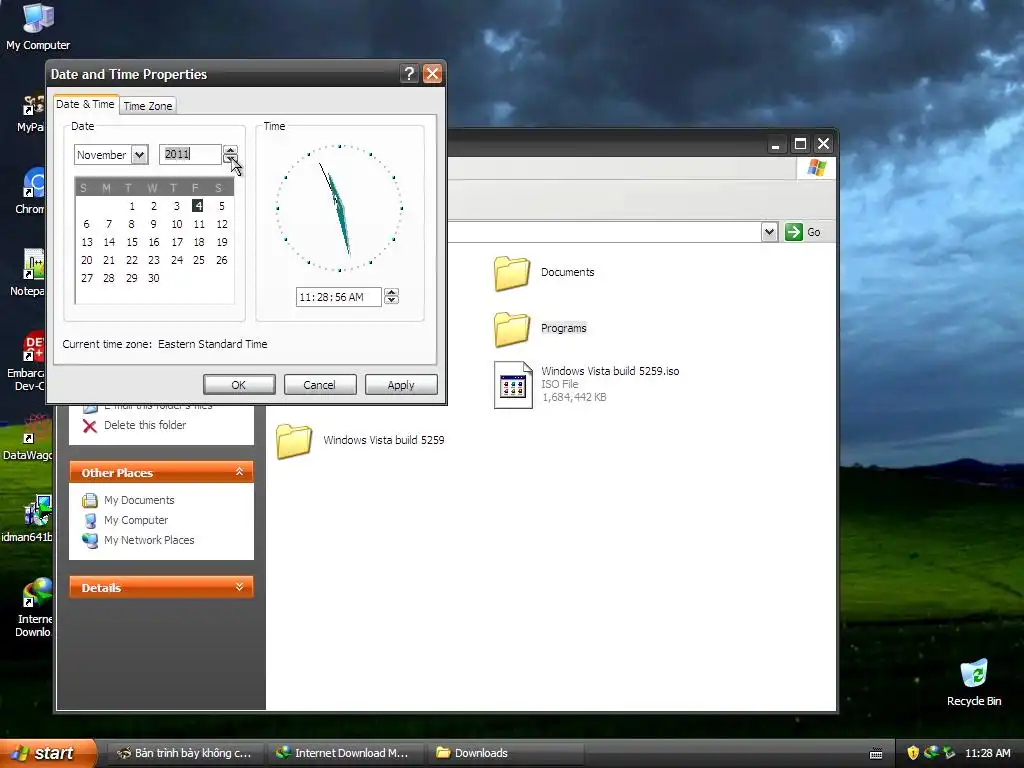Collapse the Other Places panel
1024x768 pixels.
[240, 472]
